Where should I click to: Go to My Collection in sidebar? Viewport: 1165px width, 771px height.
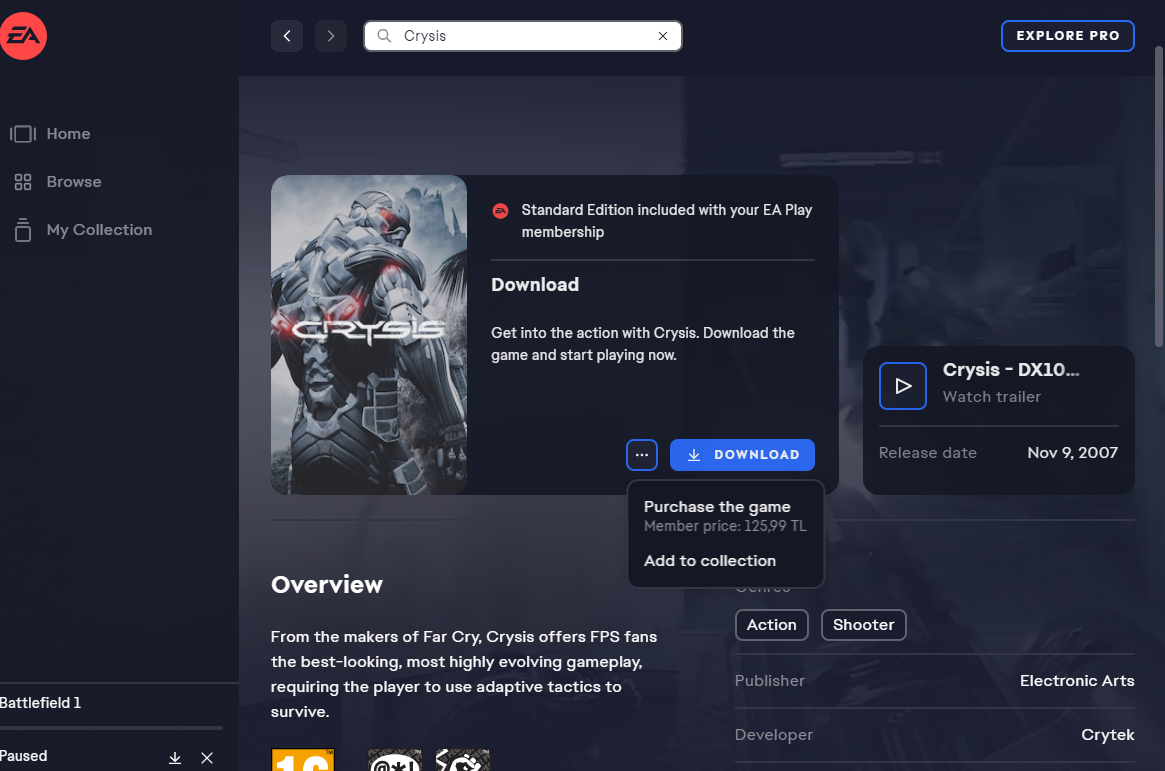coord(99,230)
